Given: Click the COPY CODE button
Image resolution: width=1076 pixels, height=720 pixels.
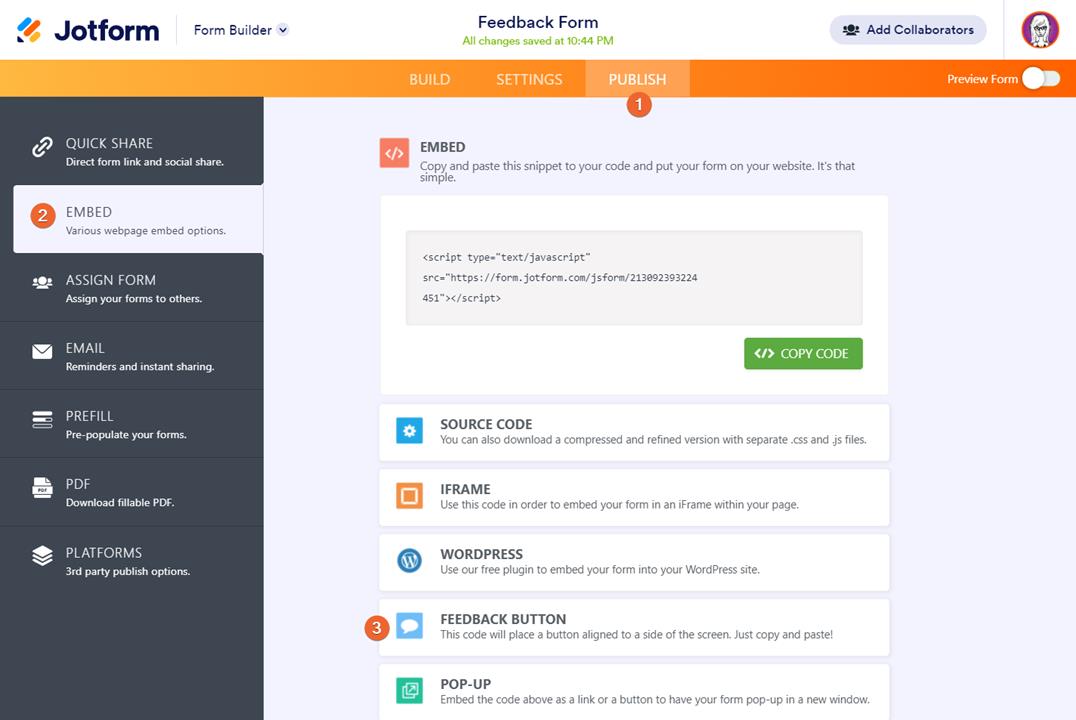Looking at the screenshot, I should (x=803, y=353).
